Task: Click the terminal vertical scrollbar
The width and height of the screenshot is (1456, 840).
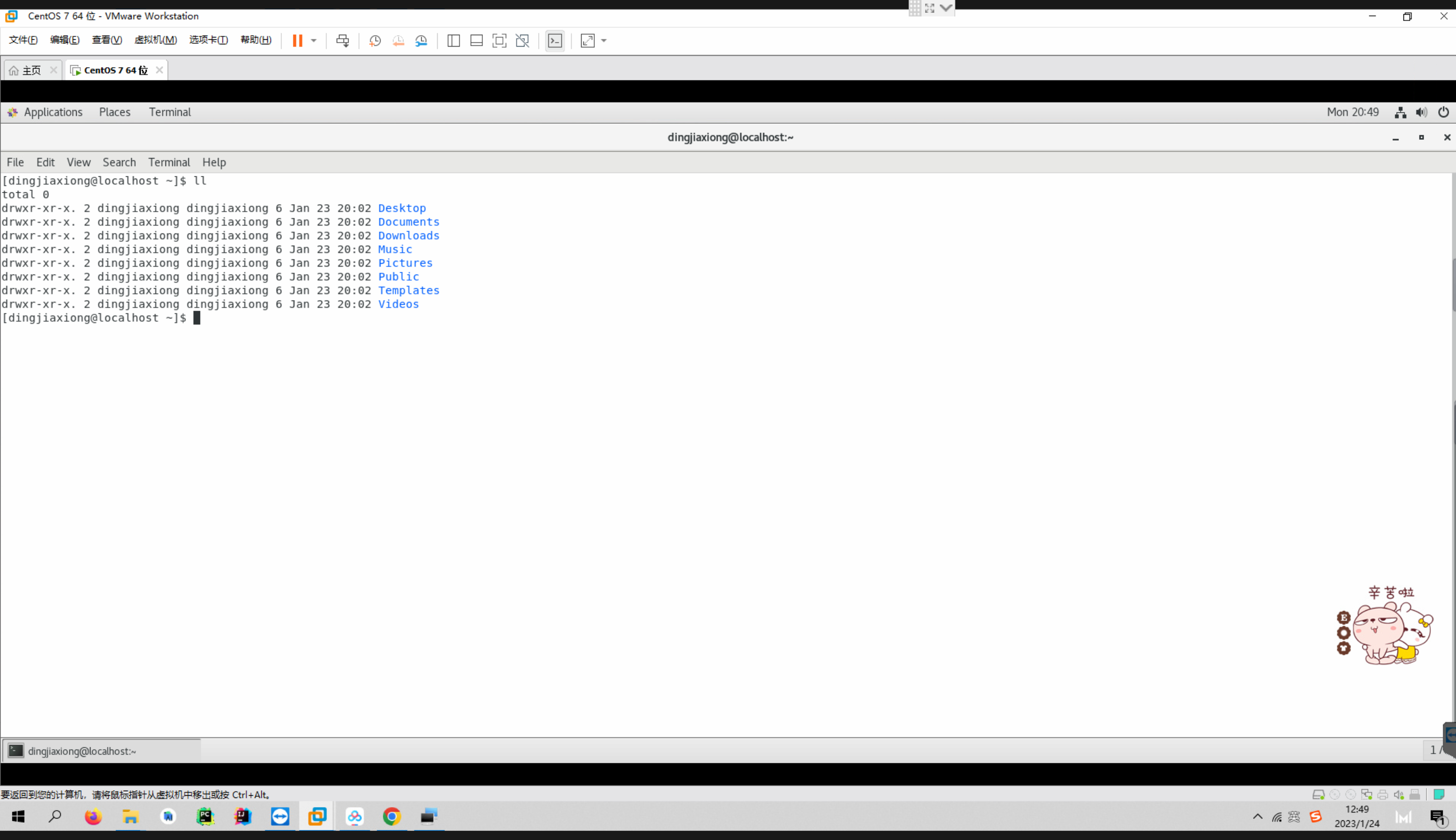Action: click(1453, 285)
